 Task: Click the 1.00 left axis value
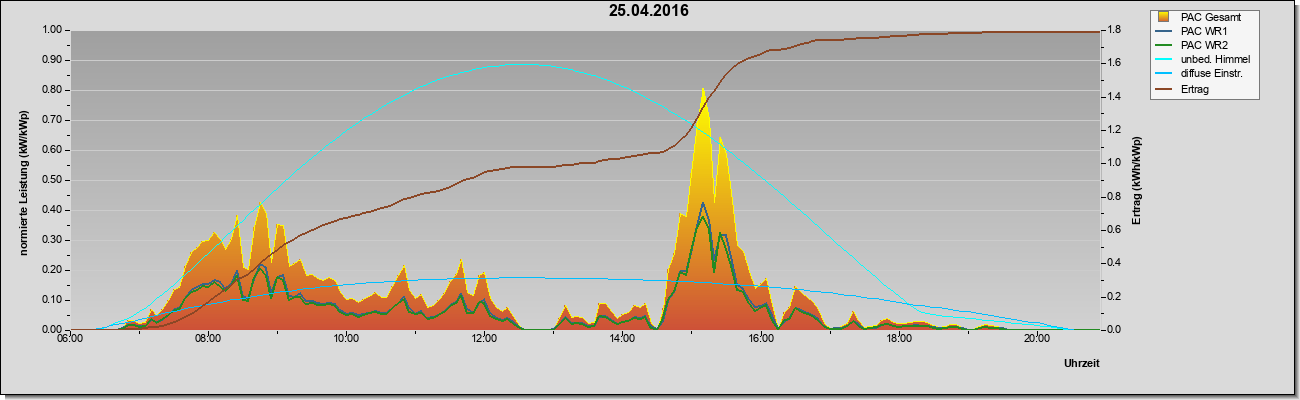[54, 30]
